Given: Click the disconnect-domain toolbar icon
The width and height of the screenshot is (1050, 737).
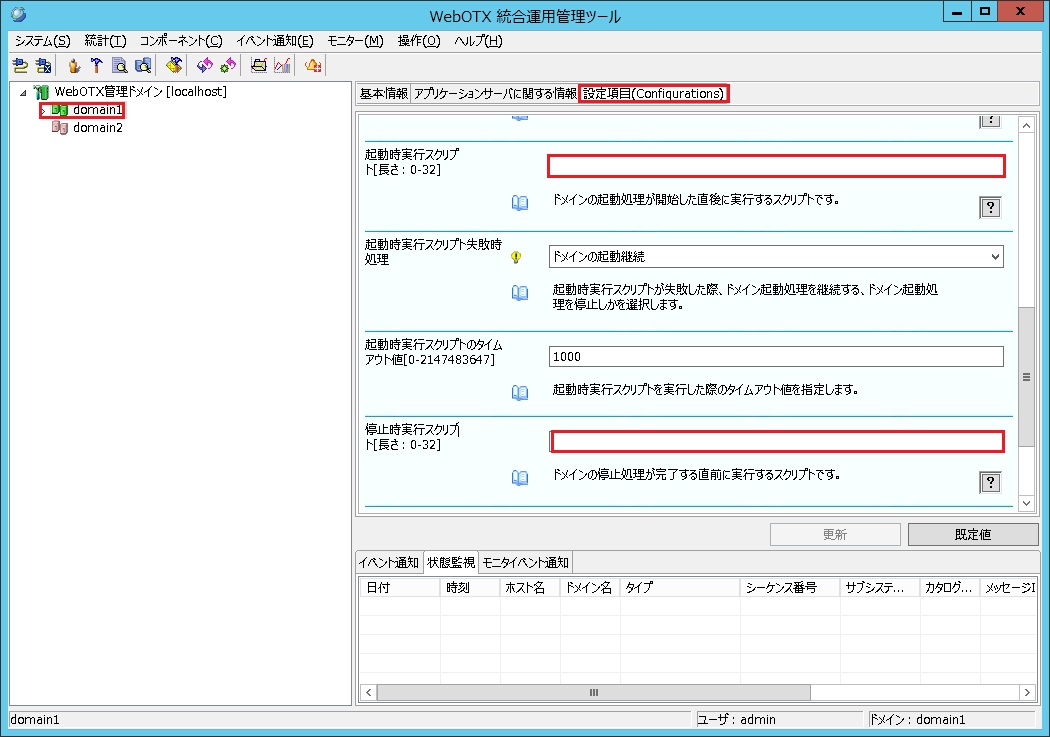Looking at the screenshot, I should tap(43, 64).
